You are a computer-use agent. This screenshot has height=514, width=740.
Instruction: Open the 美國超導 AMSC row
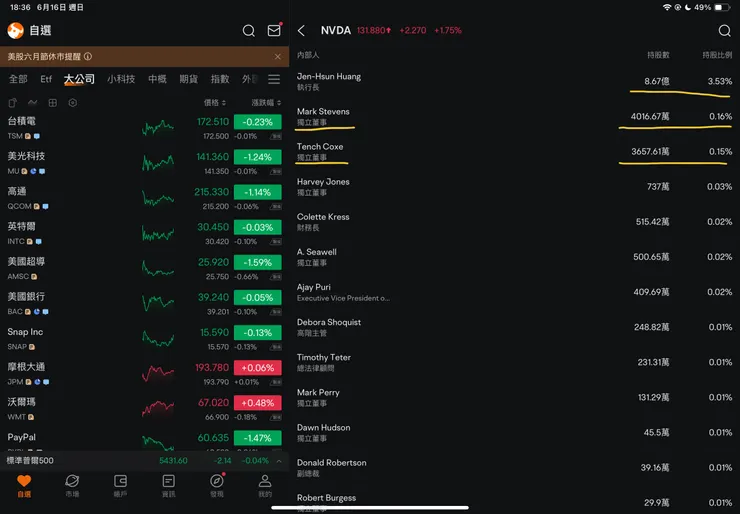coord(144,268)
